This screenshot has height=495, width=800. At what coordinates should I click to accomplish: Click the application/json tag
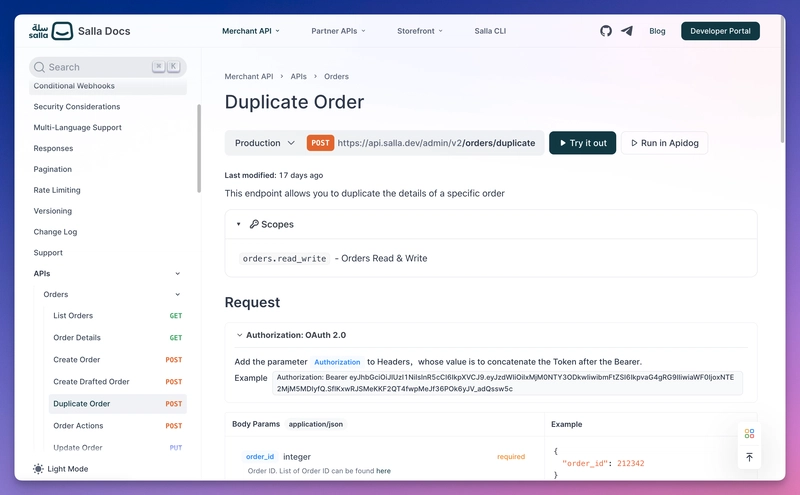point(316,424)
